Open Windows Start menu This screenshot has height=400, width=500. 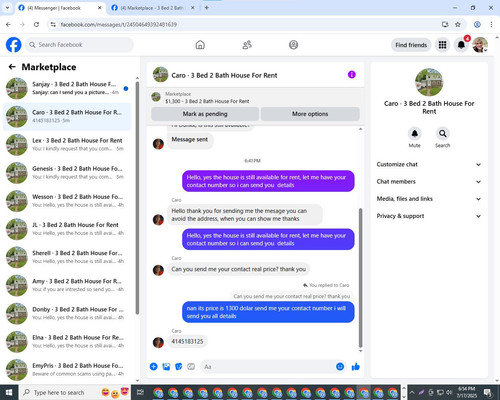9,392
